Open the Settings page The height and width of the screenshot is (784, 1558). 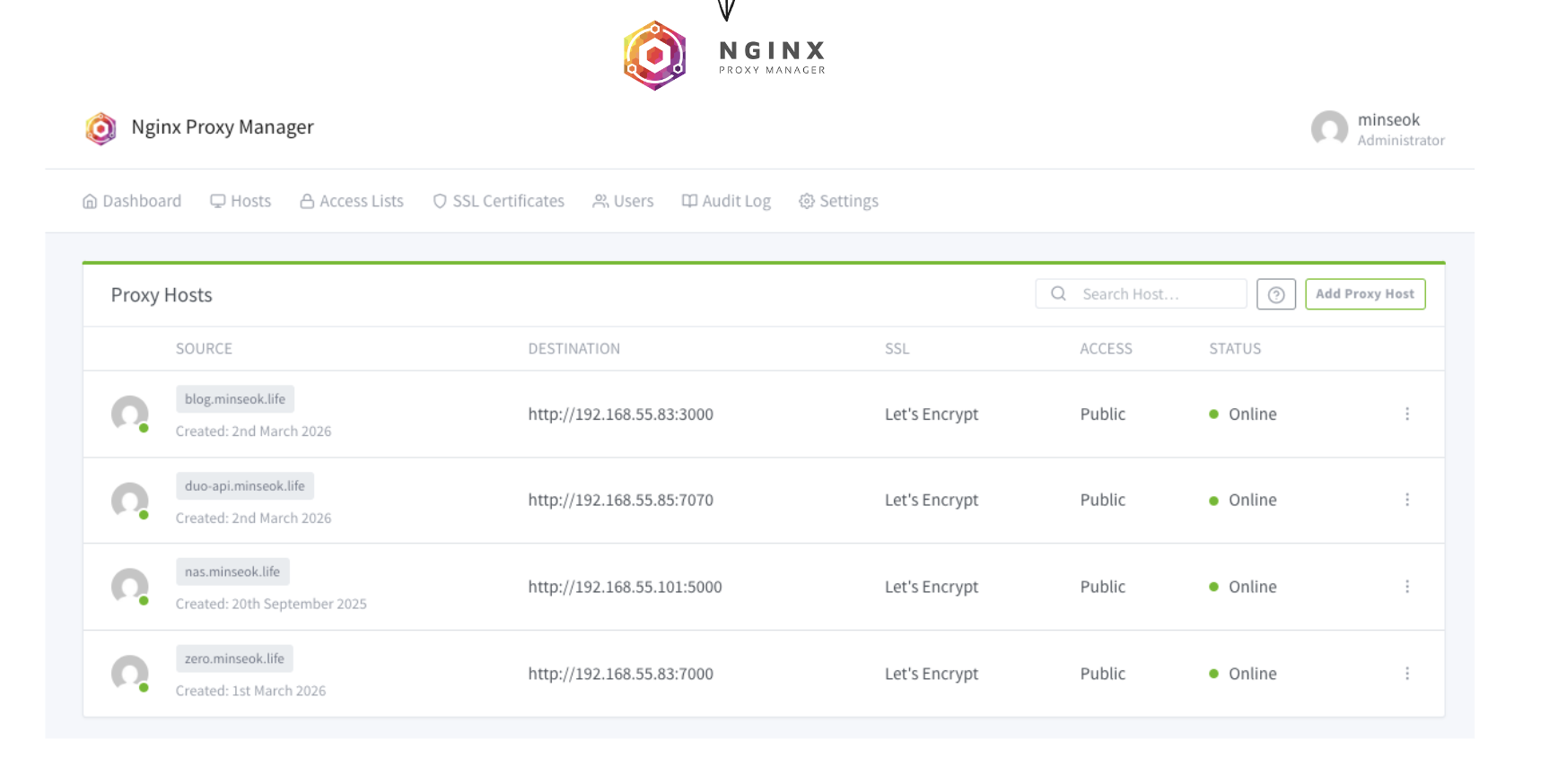(x=838, y=201)
